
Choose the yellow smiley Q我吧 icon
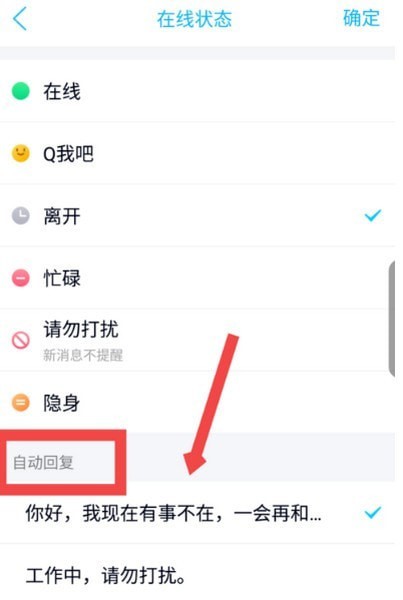point(21,153)
